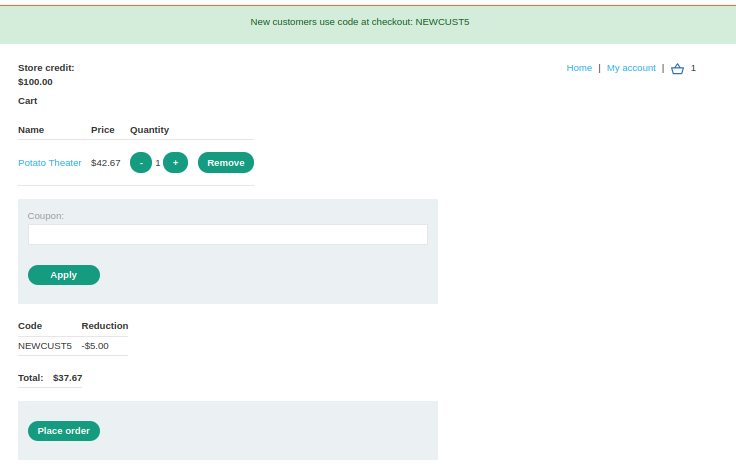Open the shopping basket icon

tap(677, 69)
